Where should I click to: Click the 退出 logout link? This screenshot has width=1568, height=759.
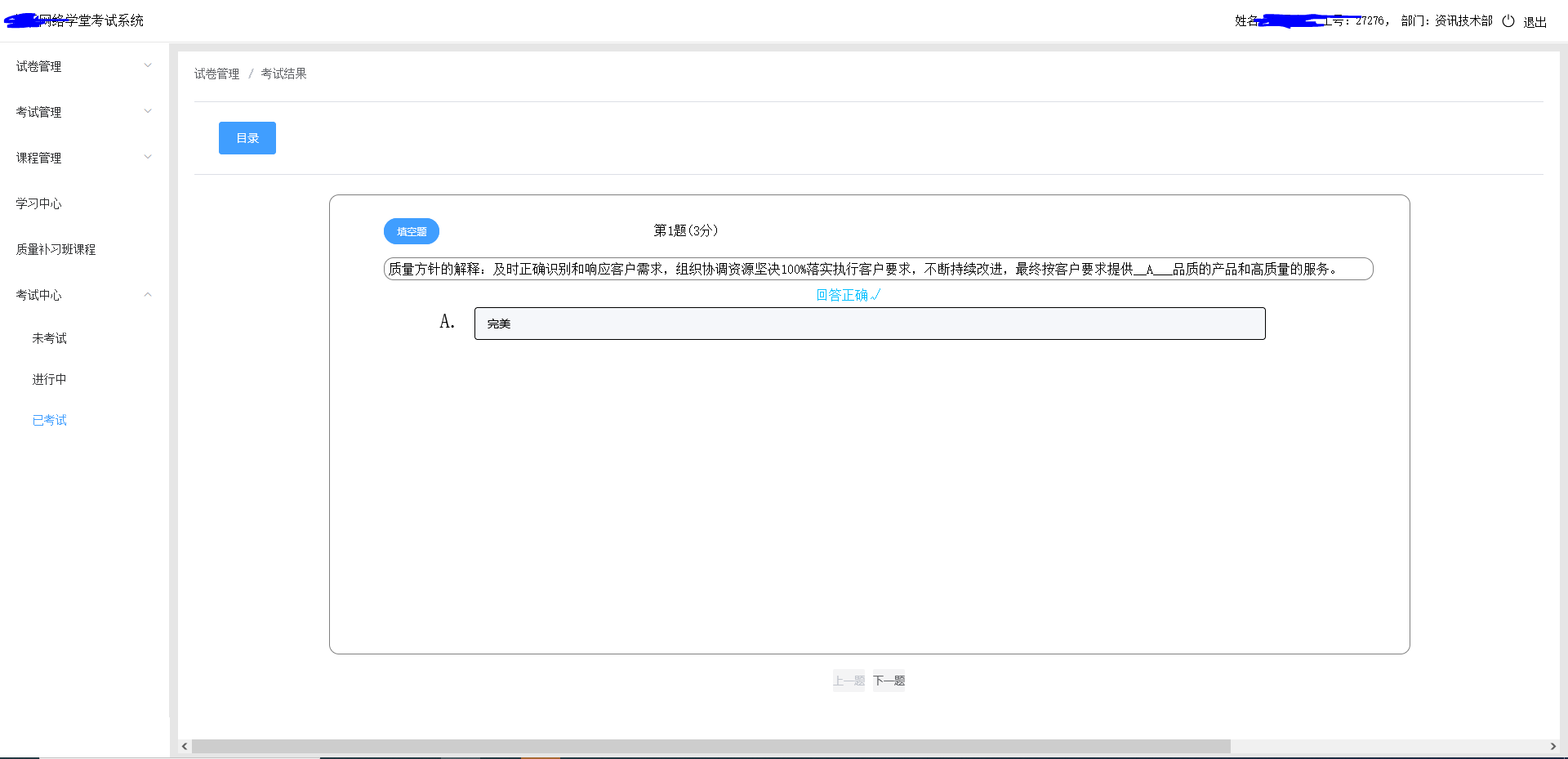(1535, 22)
